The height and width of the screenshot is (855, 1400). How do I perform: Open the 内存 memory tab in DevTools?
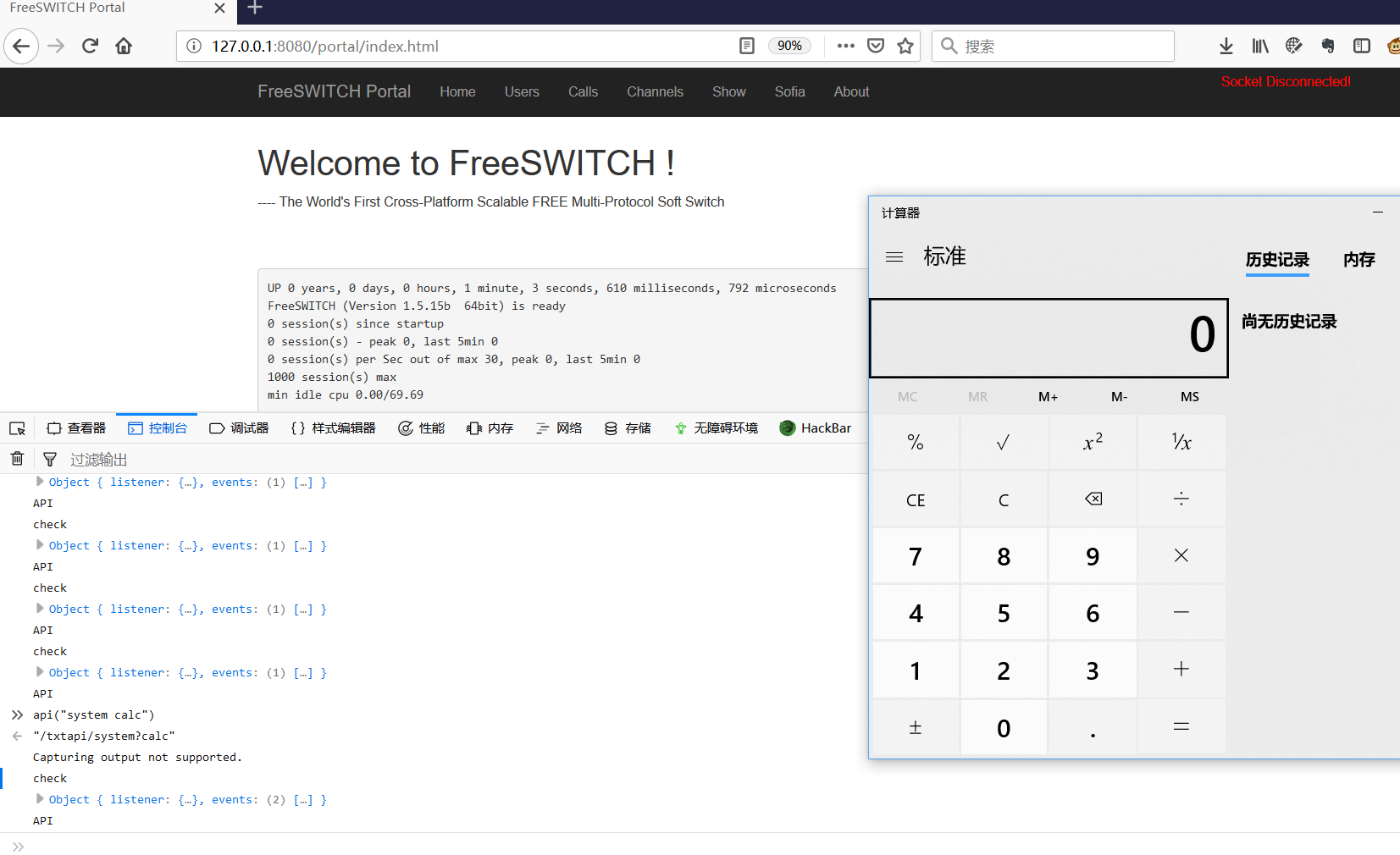tap(490, 428)
